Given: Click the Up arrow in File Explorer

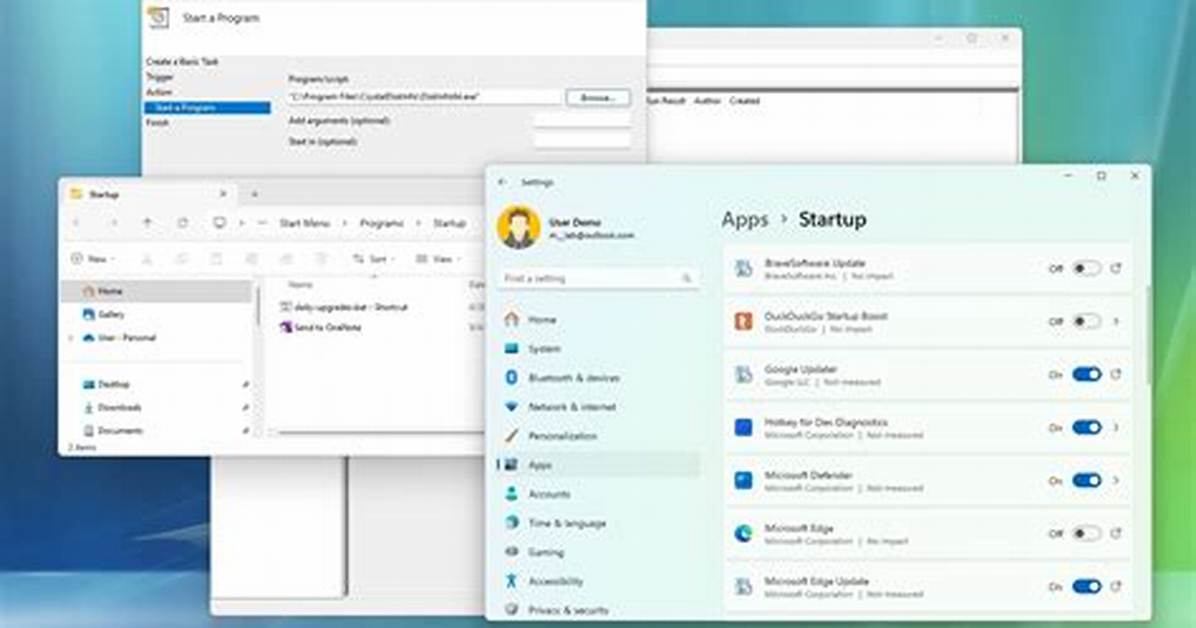Looking at the screenshot, I should [x=147, y=223].
